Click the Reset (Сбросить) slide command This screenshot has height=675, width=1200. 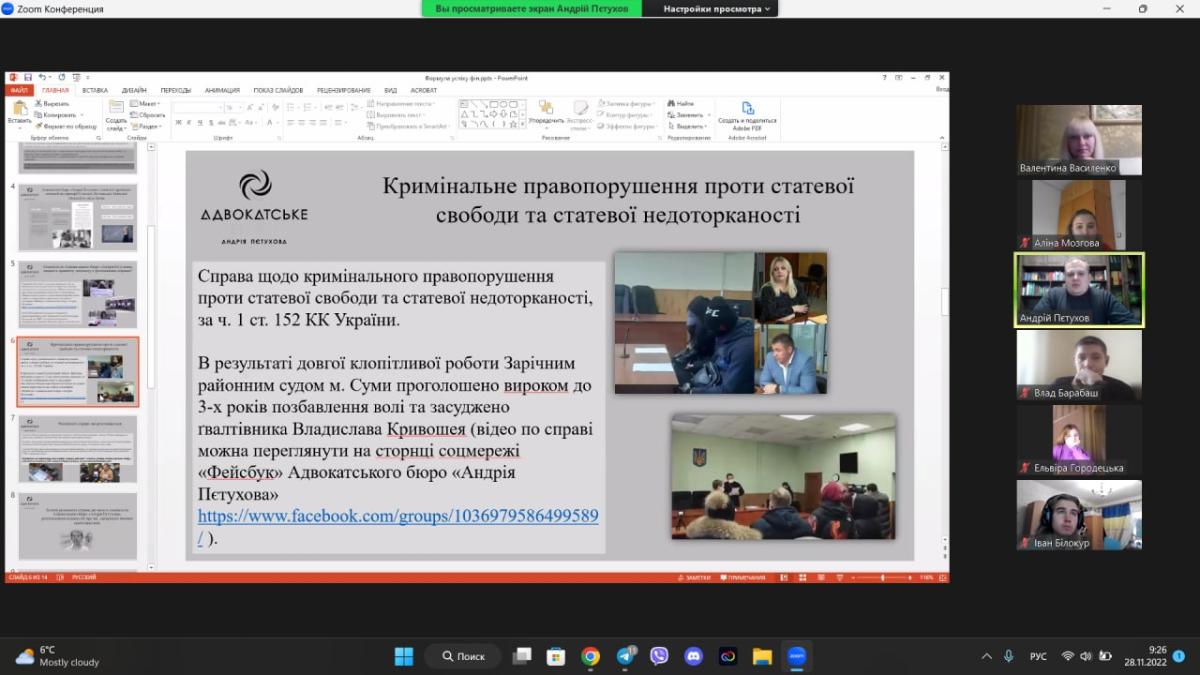click(147, 115)
